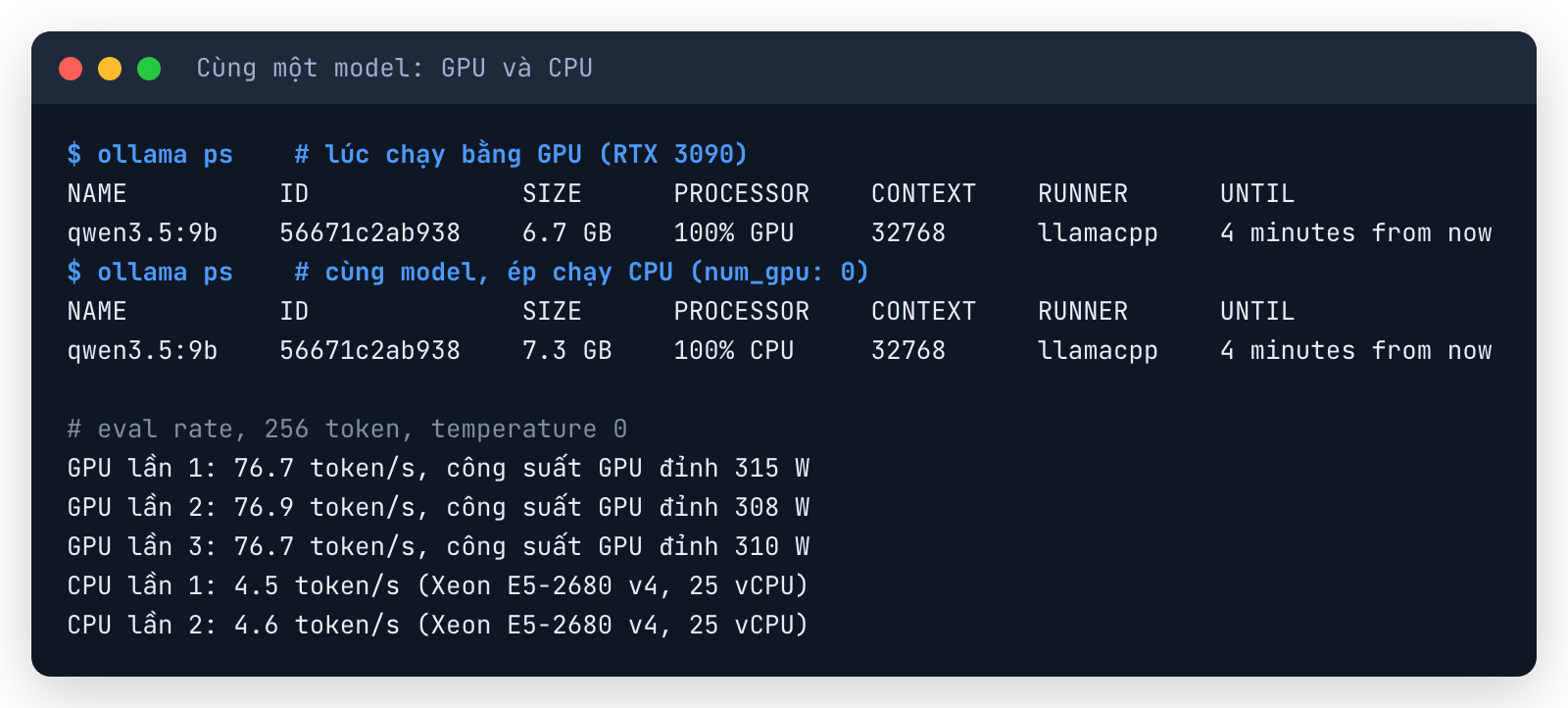Viewport: 1568px width, 708px height.
Task: Click the PROCESSOR header above "100% CPU"
Action: pyautogui.click(x=742, y=311)
